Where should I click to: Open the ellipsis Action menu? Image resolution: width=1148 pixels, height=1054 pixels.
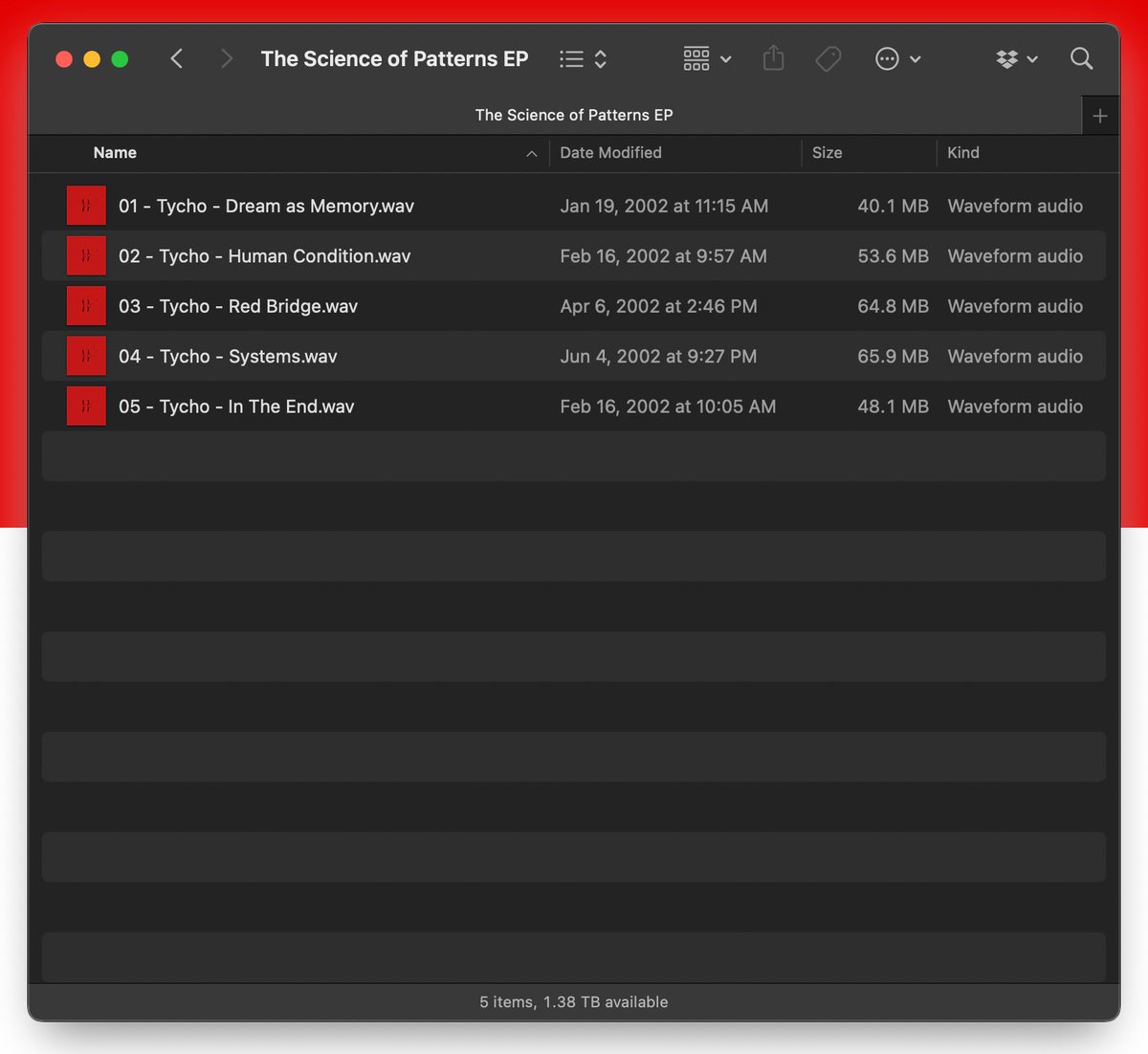897,59
